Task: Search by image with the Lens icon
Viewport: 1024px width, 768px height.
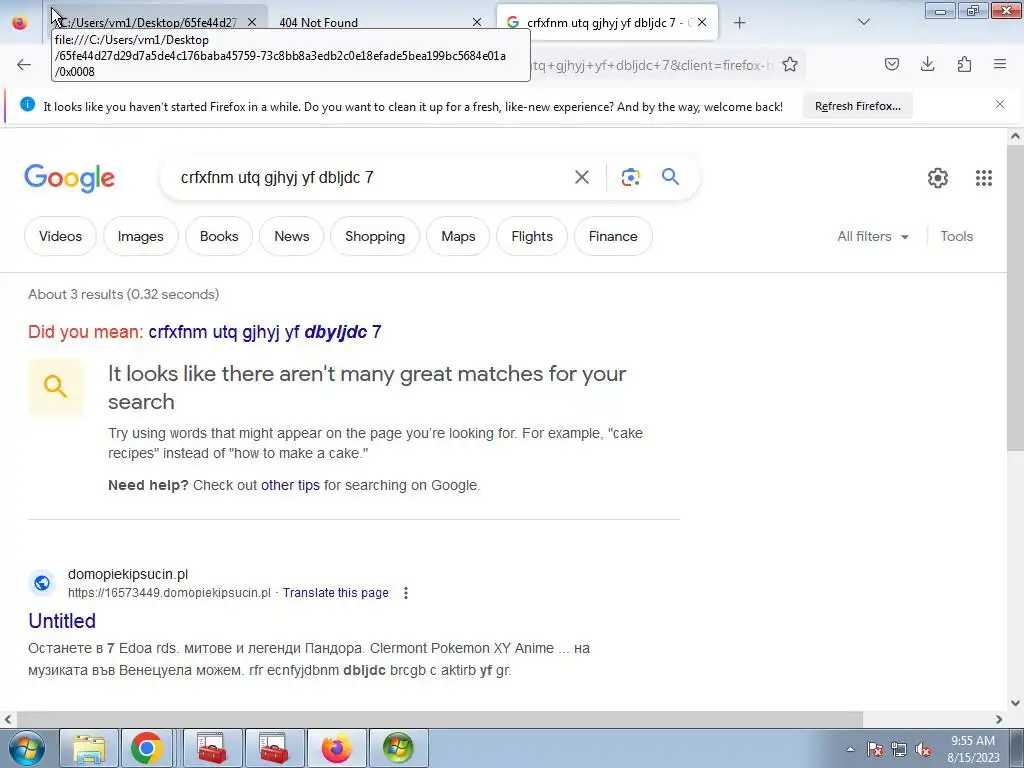Action: click(x=630, y=177)
